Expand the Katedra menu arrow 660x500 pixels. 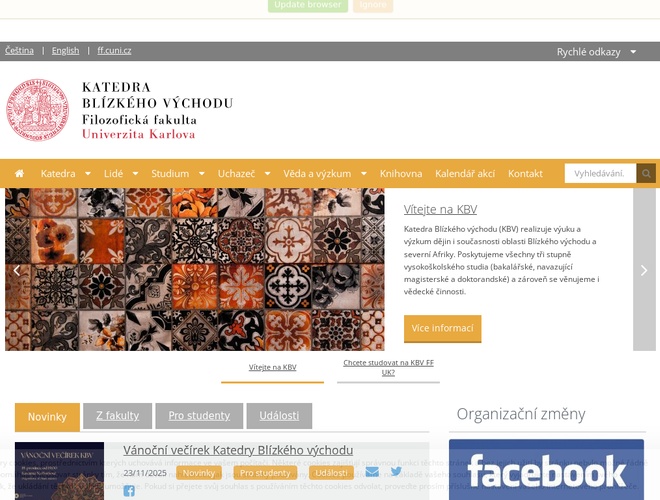88,173
